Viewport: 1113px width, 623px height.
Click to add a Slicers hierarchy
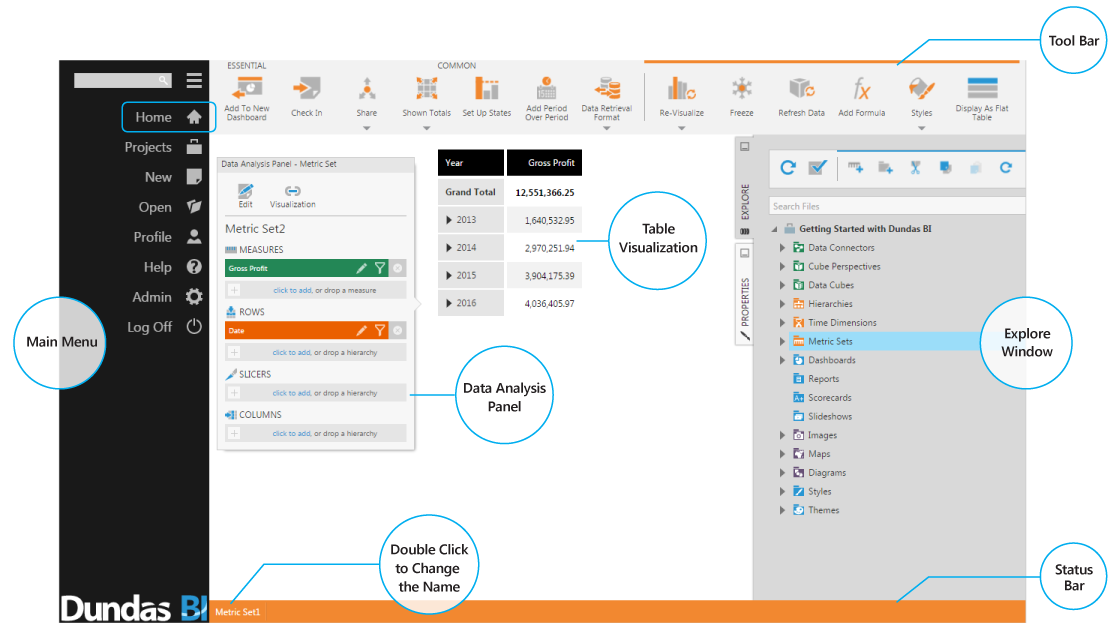(292, 393)
